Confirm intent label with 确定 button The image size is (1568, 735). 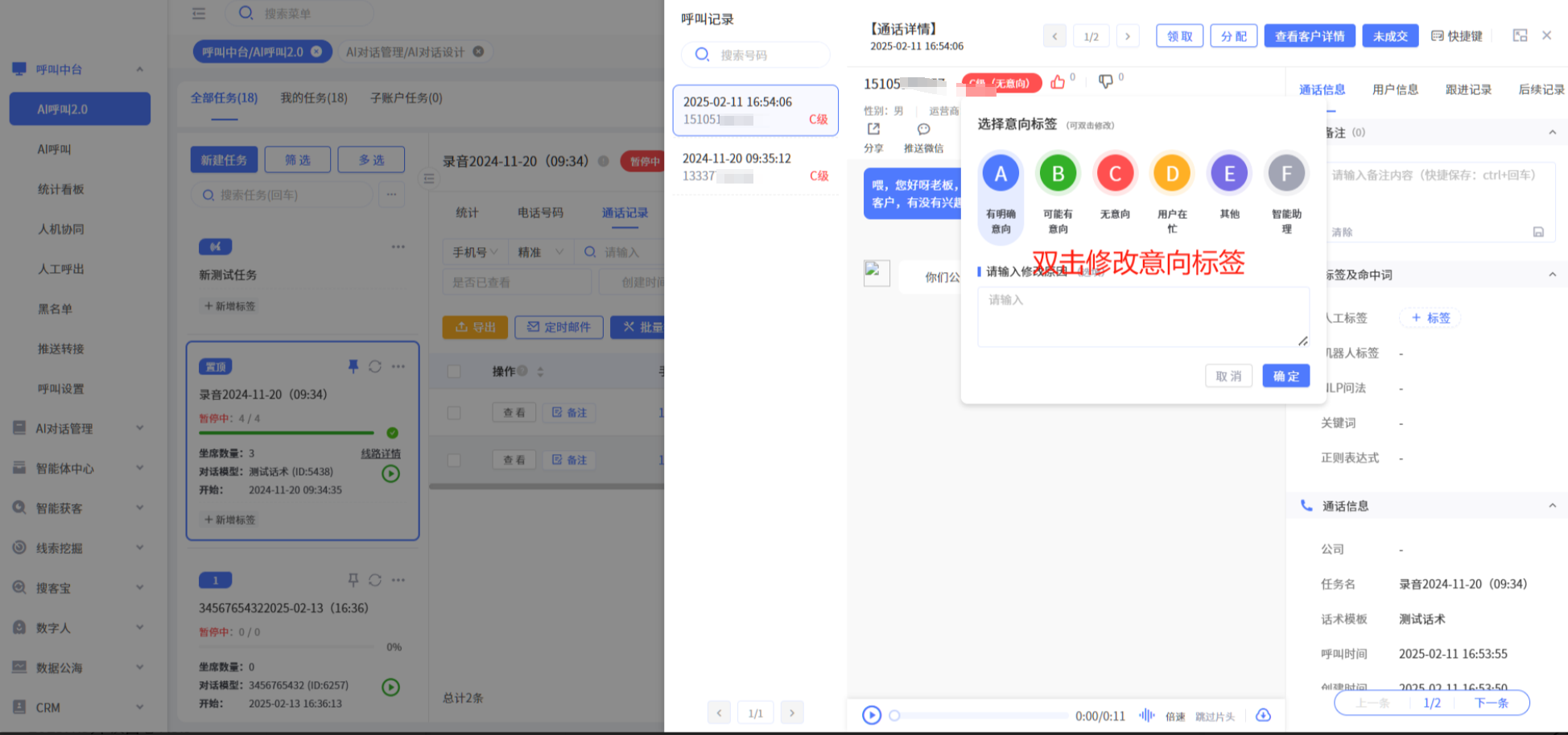[1285, 376]
